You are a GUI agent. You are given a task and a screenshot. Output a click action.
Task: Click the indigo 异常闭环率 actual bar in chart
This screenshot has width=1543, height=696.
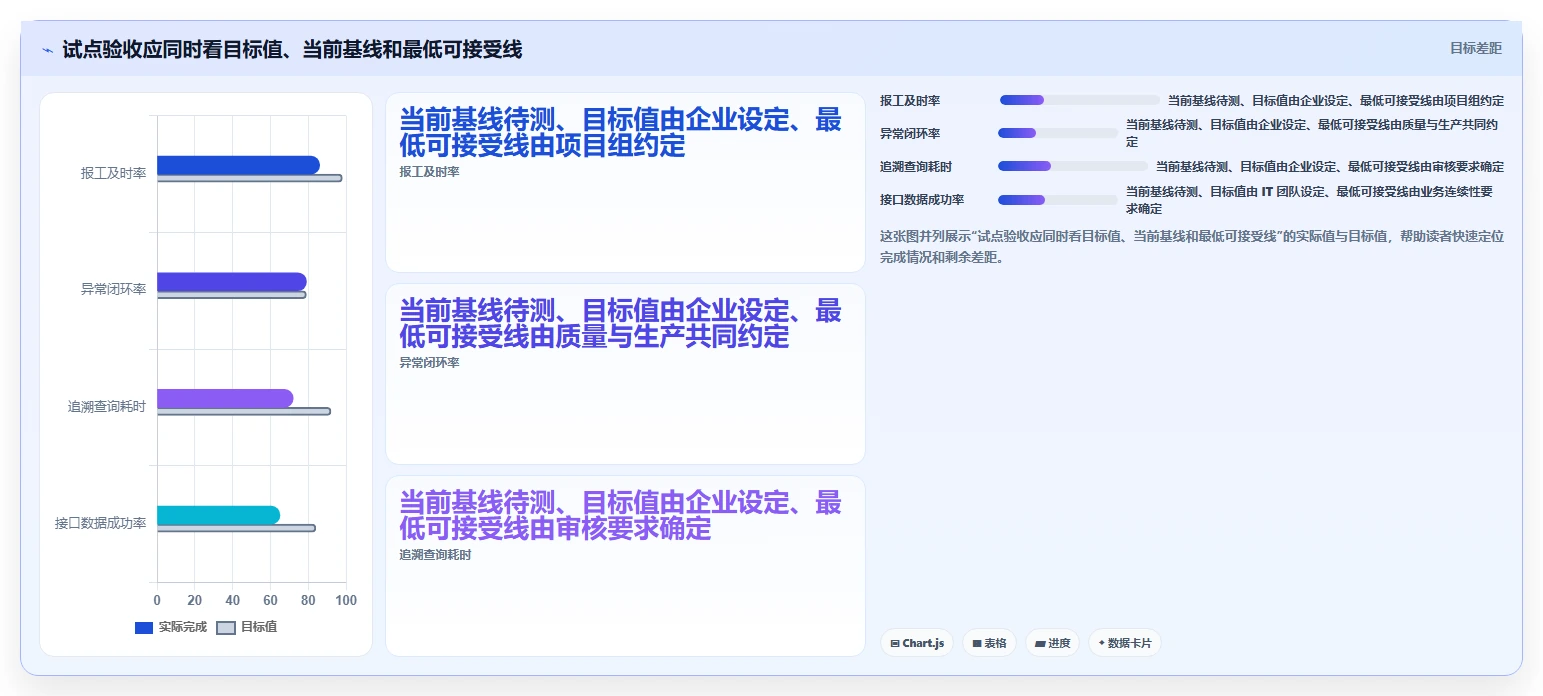pos(232,282)
